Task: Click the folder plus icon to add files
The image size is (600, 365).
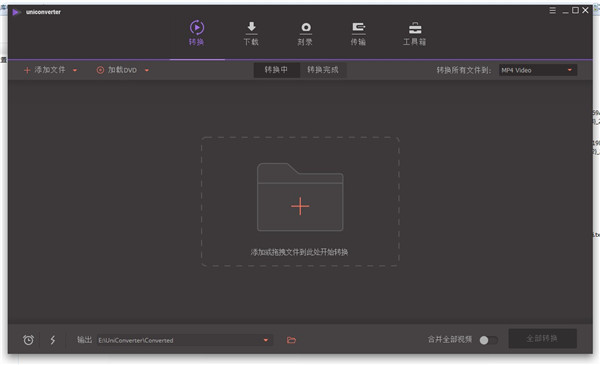Action: (x=300, y=197)
